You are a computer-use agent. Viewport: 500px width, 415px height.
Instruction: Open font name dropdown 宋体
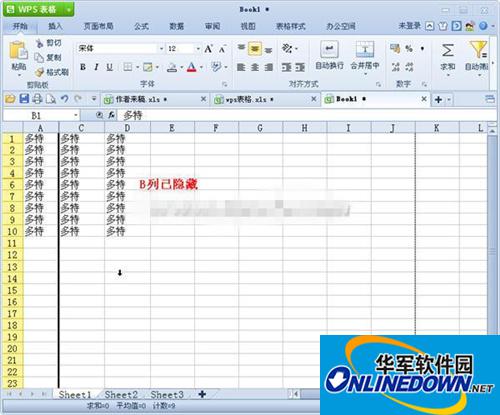pyautogui.click(x=161, y=49)
